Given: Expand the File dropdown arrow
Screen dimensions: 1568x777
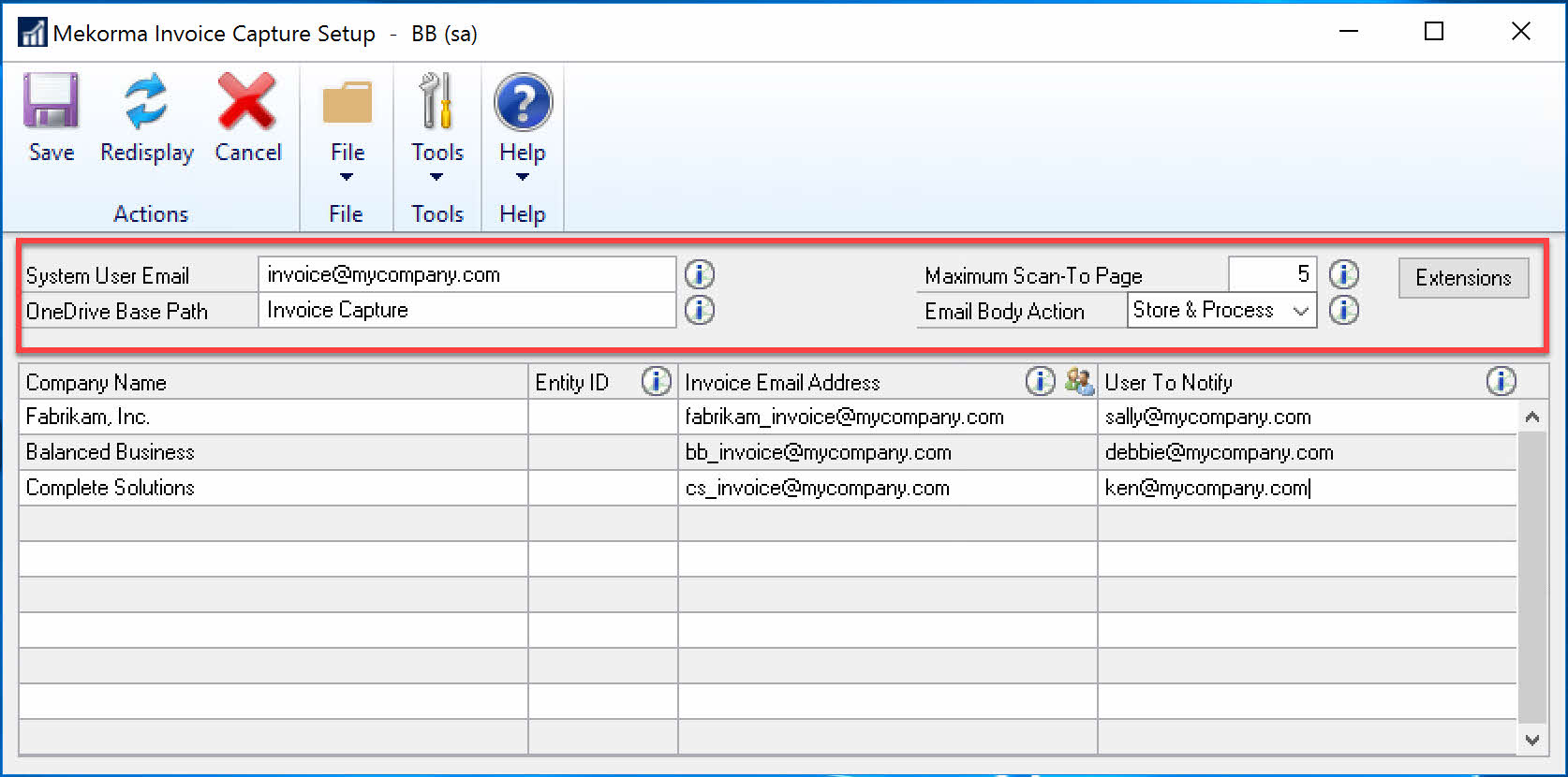Looking at the screenshot, I should tap(347, 177).
